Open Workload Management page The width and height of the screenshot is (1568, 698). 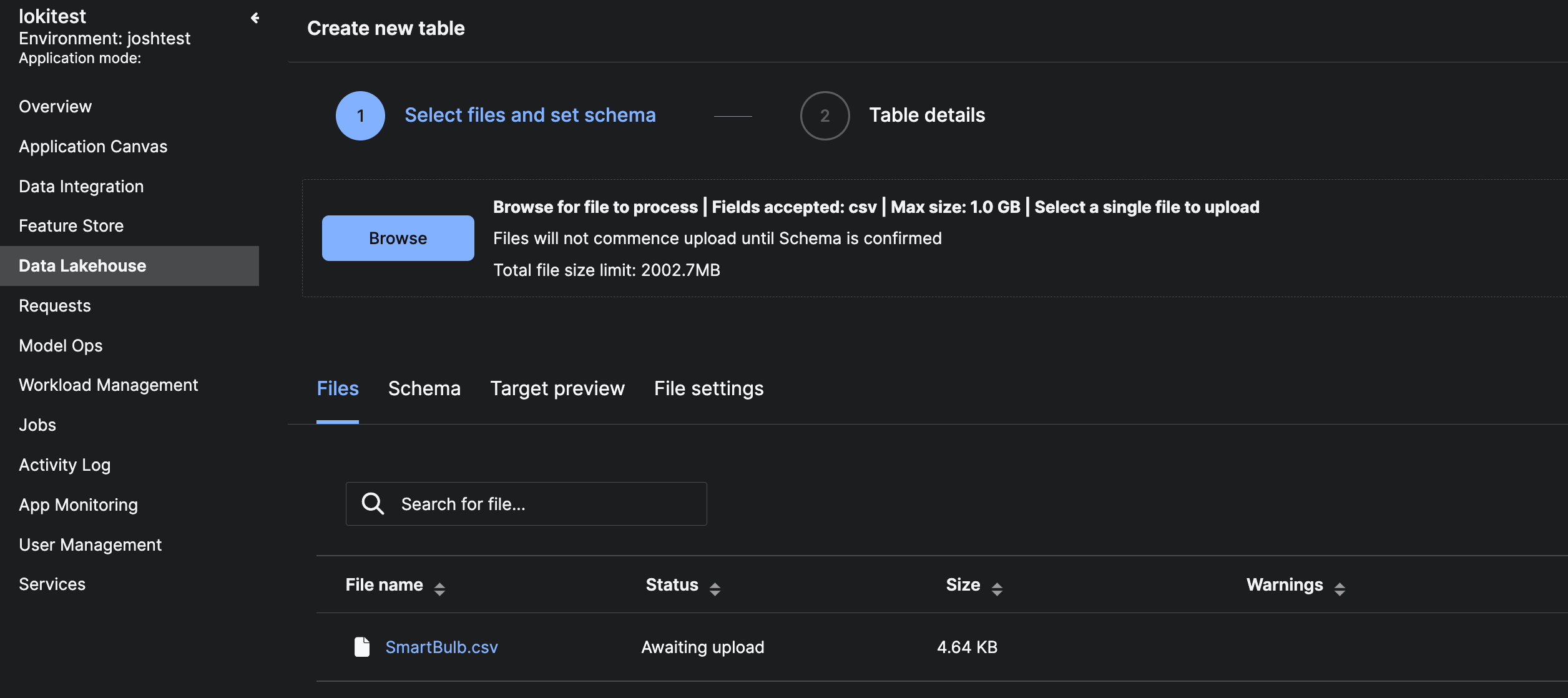pos(108,385)
